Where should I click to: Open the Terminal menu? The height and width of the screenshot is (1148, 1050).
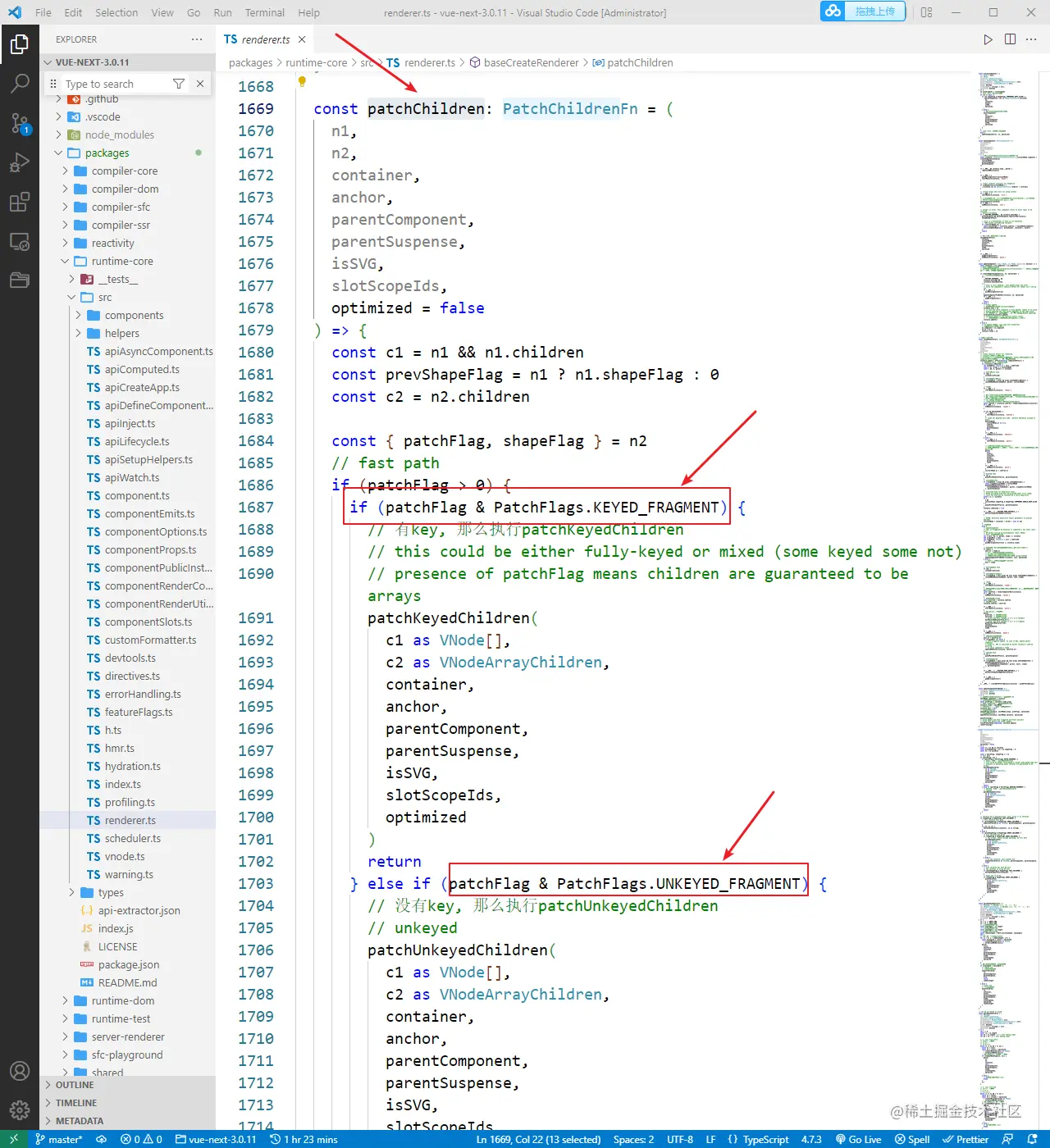click(x=265, y=12)
